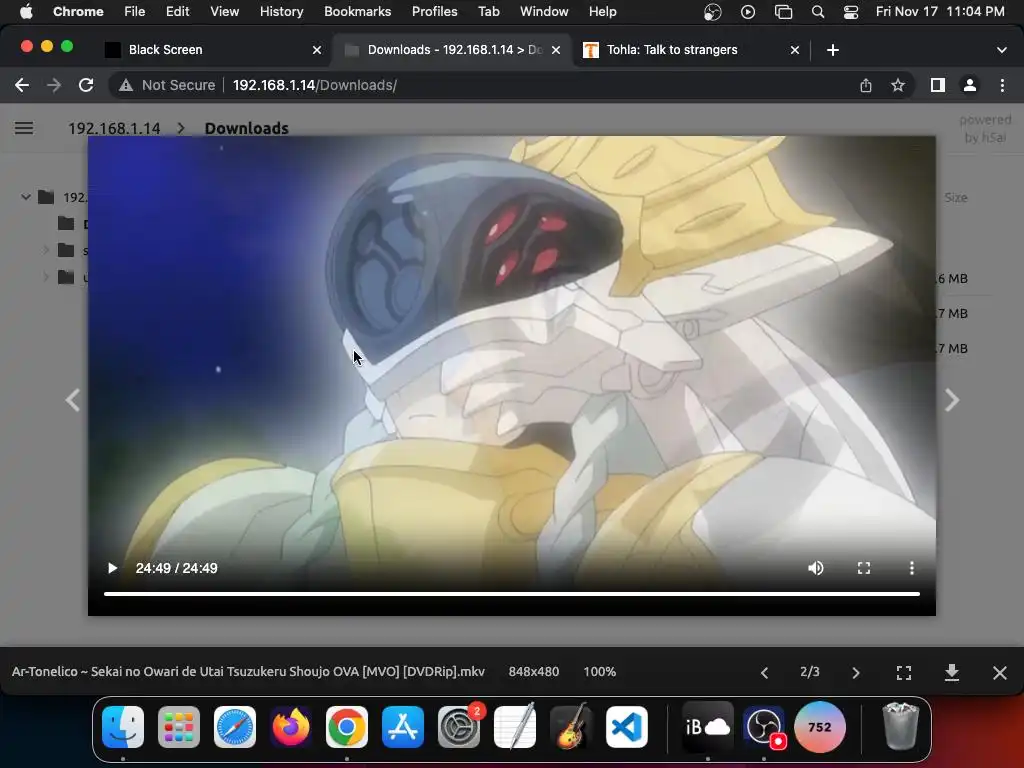The width and height of the screenshot is (1024, 768).
Task: Close the Tohla tab
Action: pyautogui.click(x=795, y=50)
